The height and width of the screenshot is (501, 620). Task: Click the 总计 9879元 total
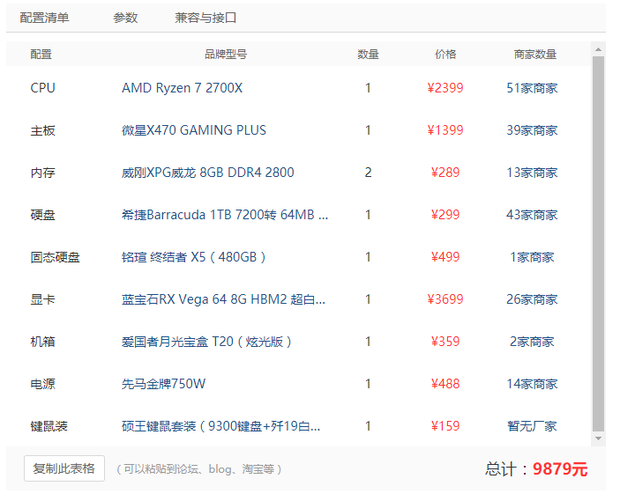[x=536, y=469]
